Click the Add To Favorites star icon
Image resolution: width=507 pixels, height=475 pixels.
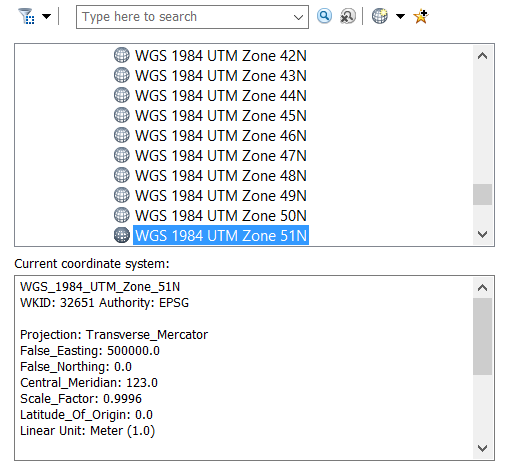coord(421,16)
